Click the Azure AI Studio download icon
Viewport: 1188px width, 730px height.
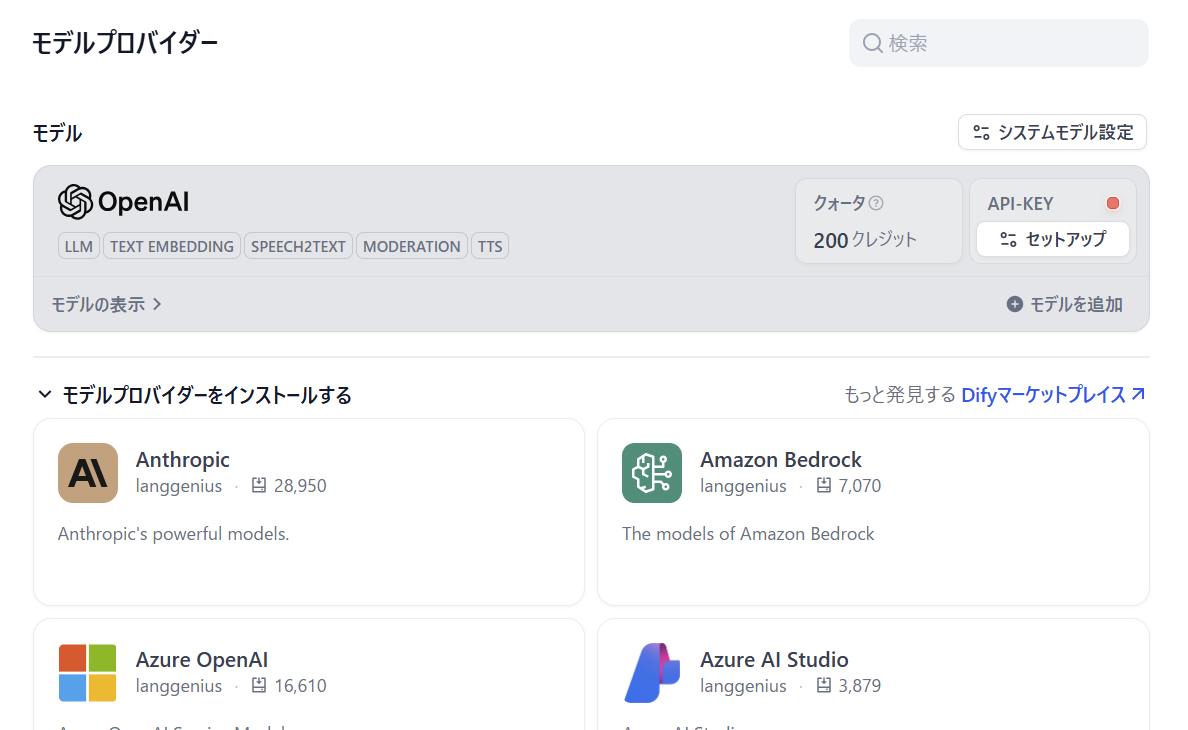[x=824, y=685]
